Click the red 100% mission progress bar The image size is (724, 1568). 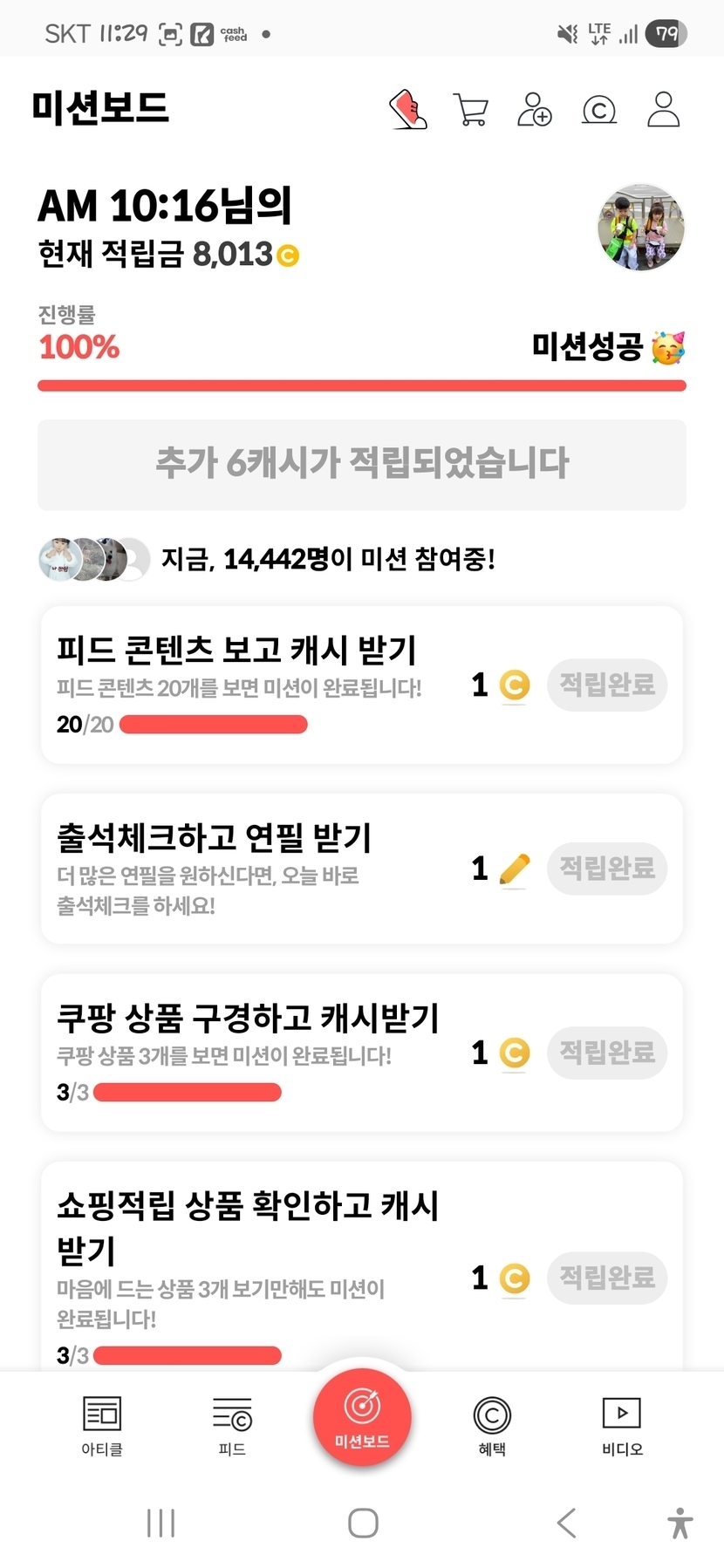pos(362,385)
